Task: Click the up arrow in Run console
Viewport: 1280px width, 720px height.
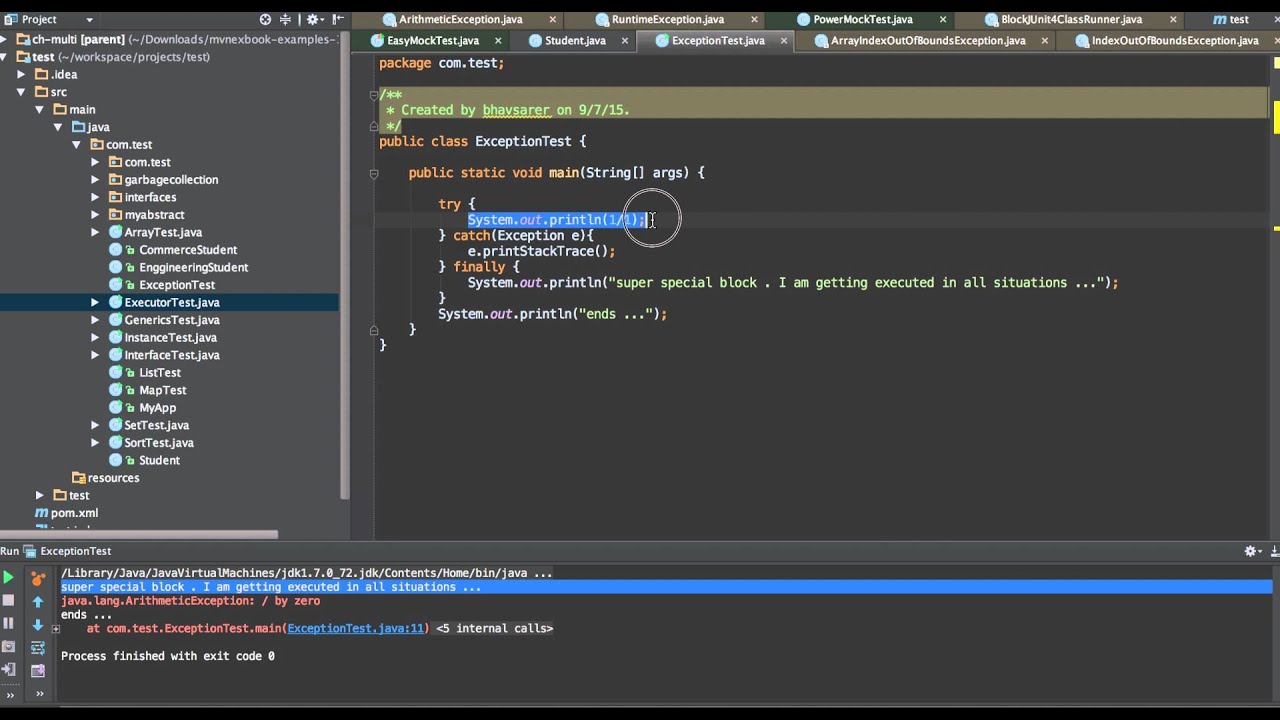Action: pos(38,601)
